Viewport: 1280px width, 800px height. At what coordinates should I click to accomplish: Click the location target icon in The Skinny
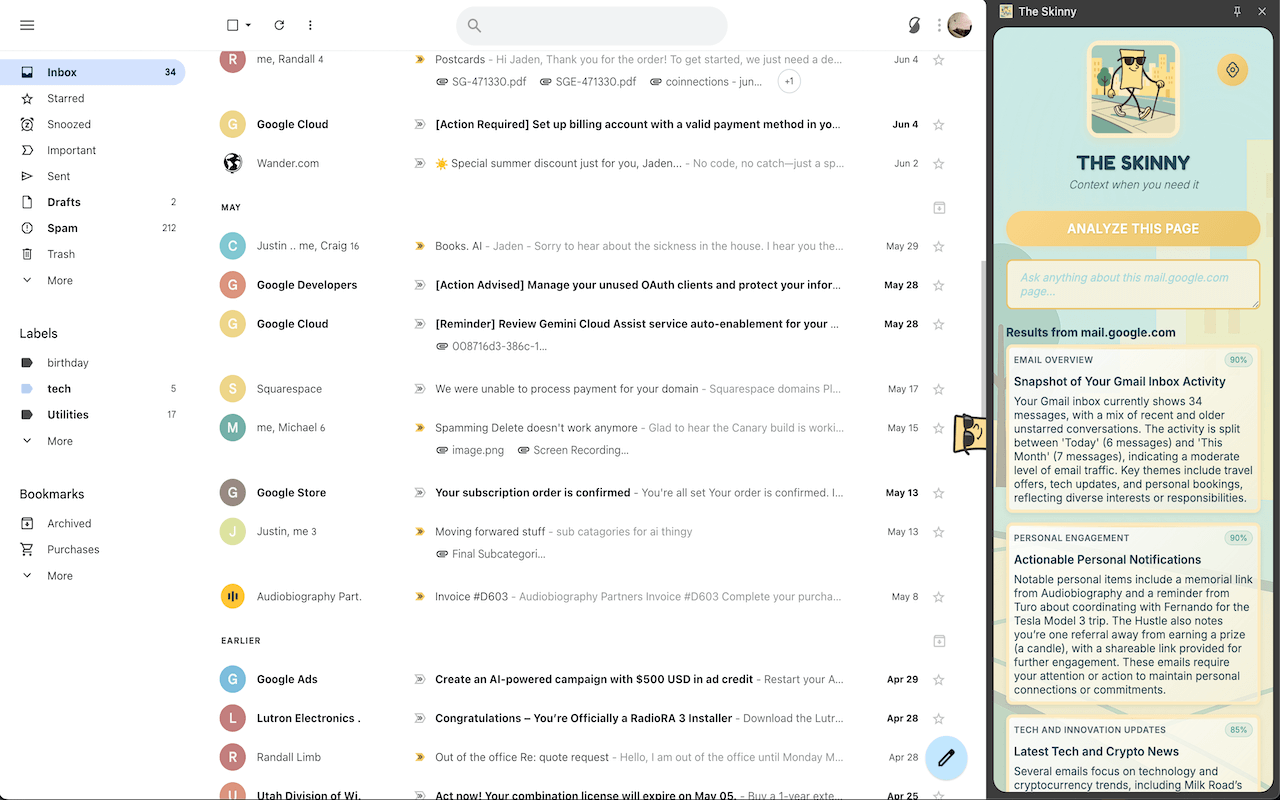pos(1232,70)
